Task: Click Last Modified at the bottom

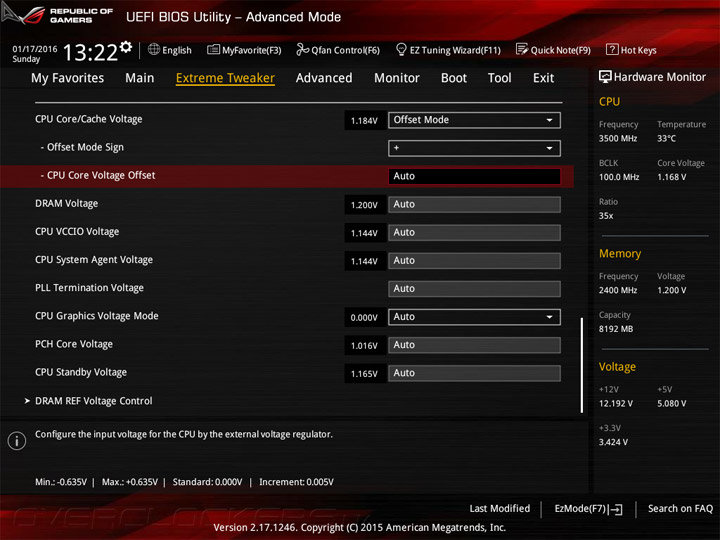Action: tap(500, 508)
